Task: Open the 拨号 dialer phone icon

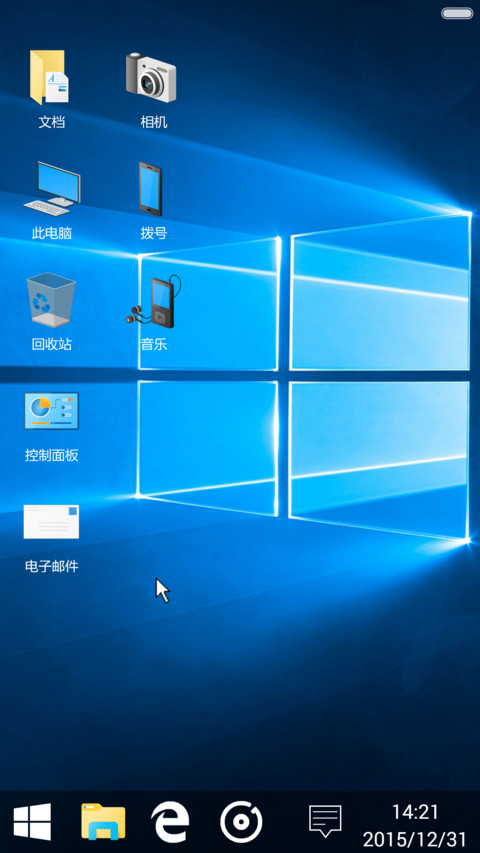Action: [150, 188]
